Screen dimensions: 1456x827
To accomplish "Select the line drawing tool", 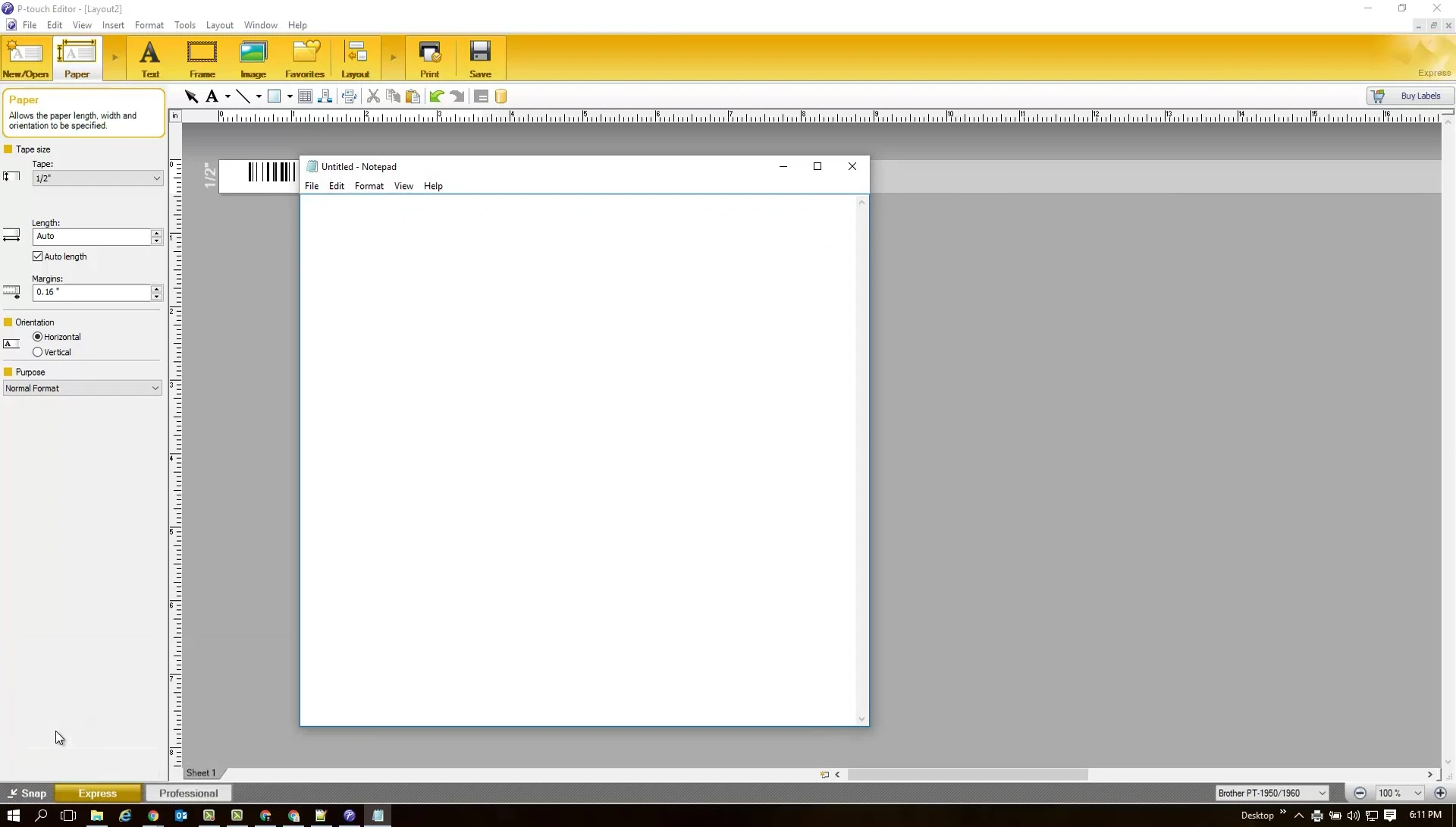I will (x=243, y=96).
